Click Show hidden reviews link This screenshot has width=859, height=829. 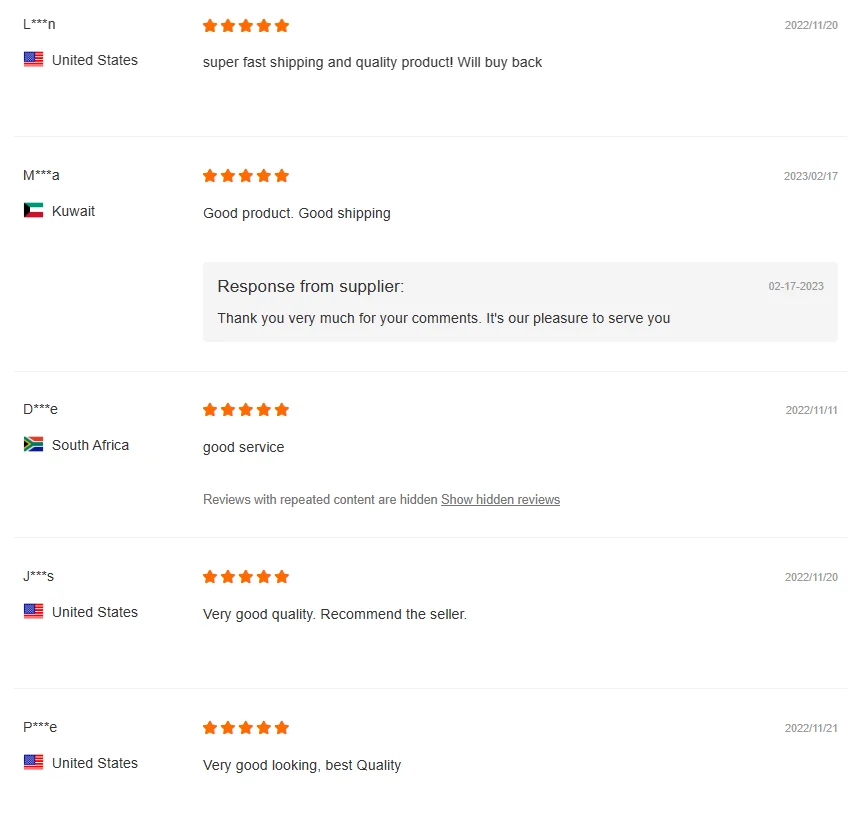pos(500,499)
